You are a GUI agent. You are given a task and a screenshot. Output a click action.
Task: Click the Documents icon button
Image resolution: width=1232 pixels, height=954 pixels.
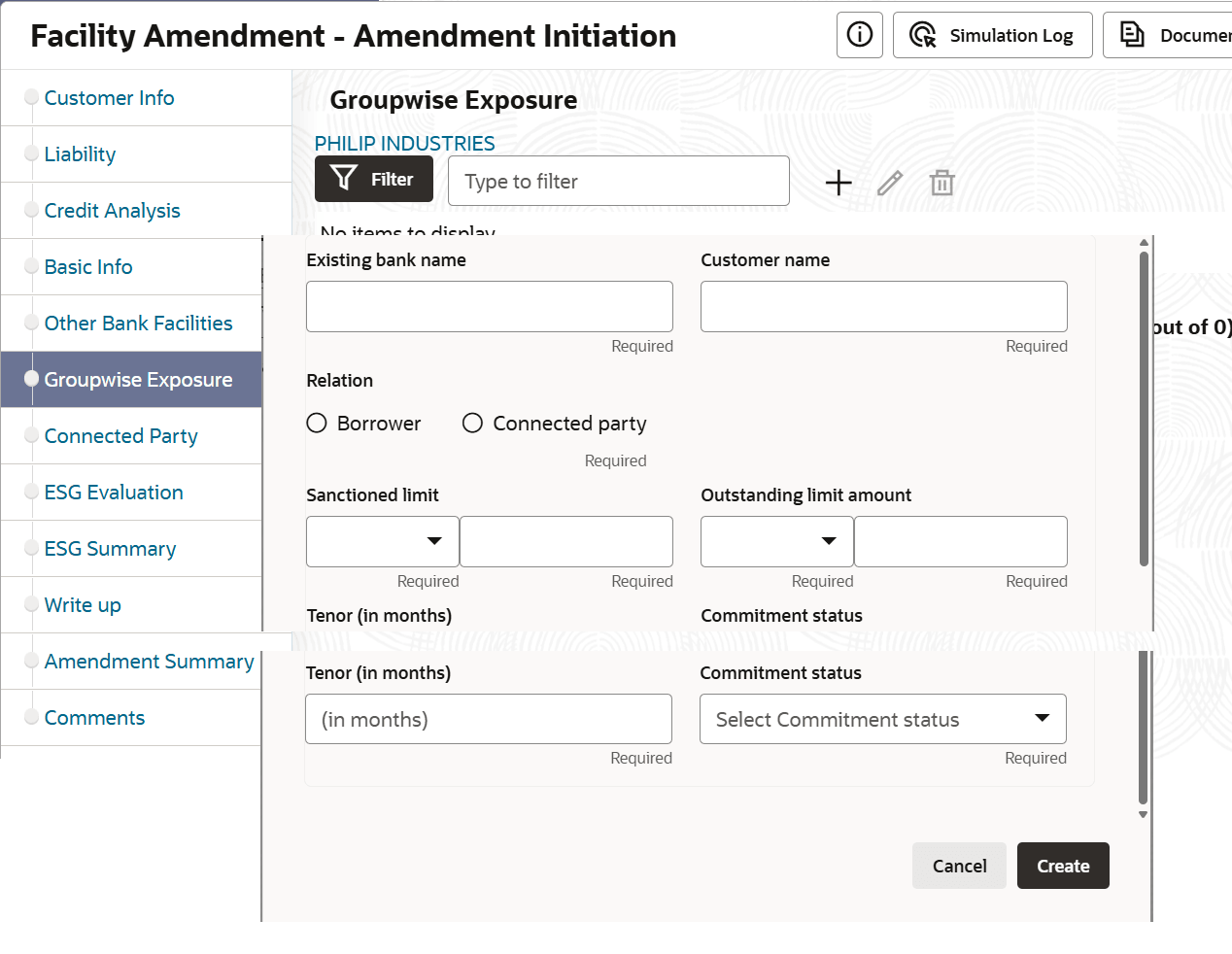pyautogui.click(x=1166, y=35)
